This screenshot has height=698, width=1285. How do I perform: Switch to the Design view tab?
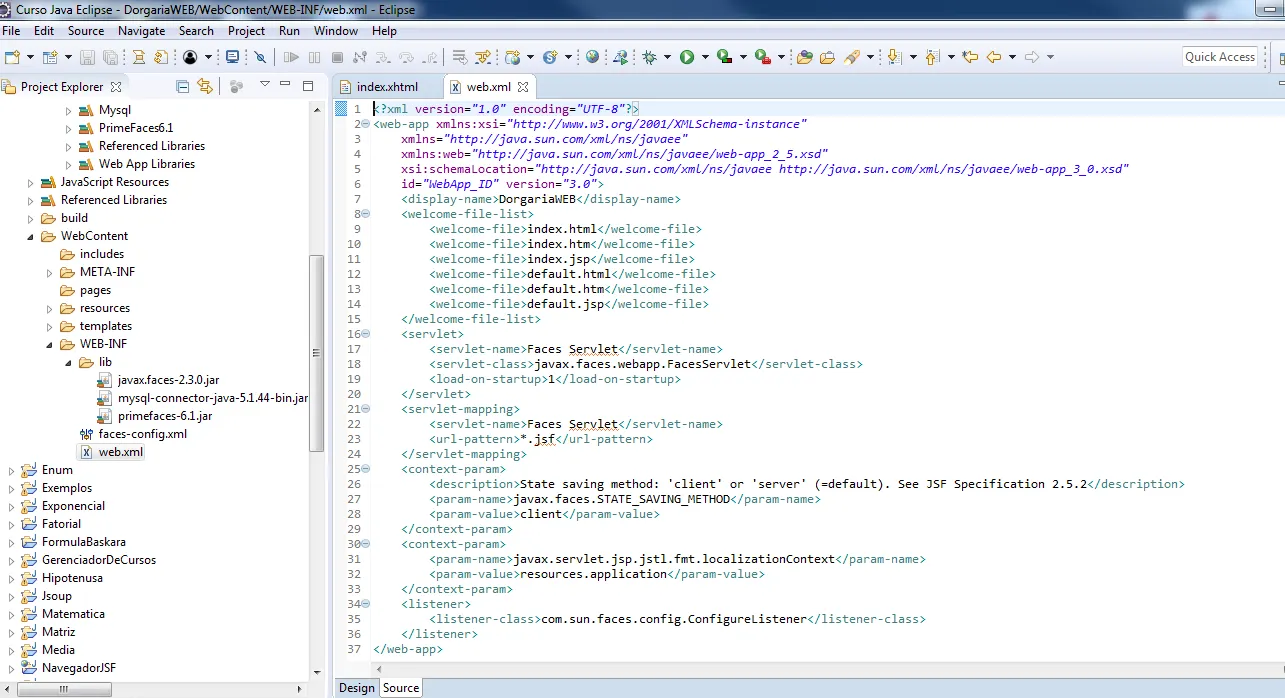356,687
